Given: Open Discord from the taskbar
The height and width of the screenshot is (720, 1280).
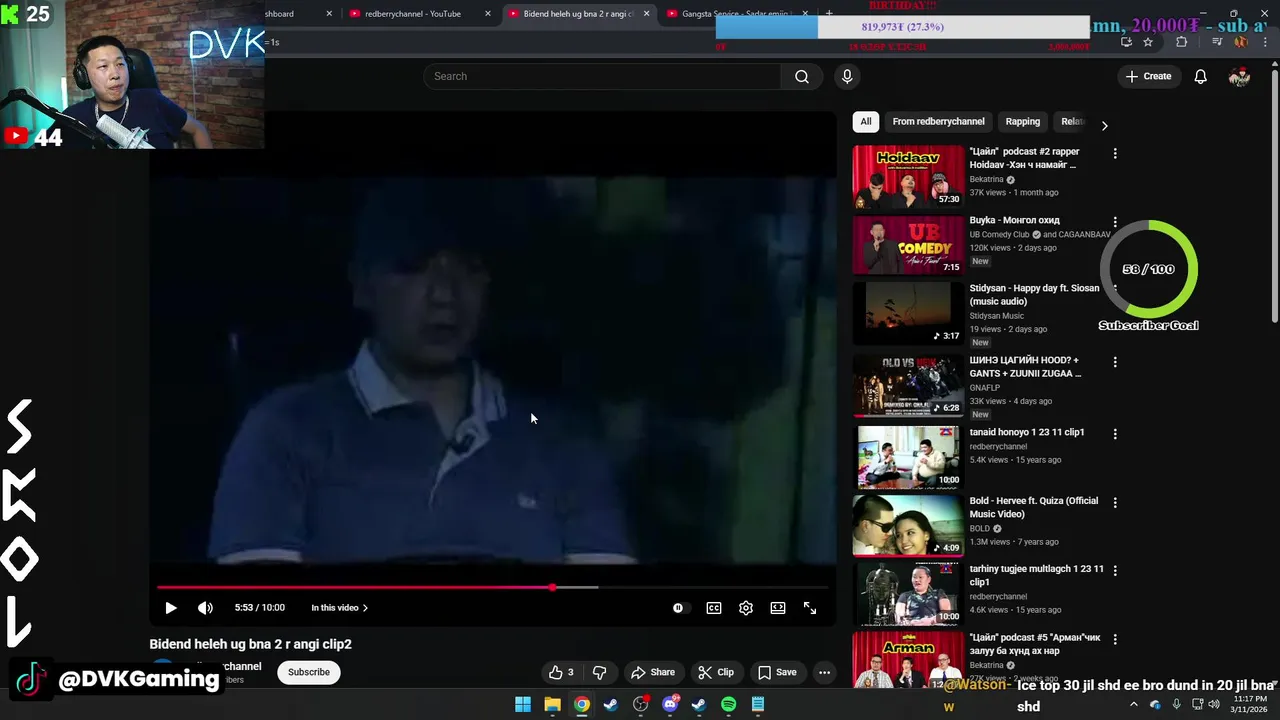Looking at the screenshot, I should click(670, 705).
